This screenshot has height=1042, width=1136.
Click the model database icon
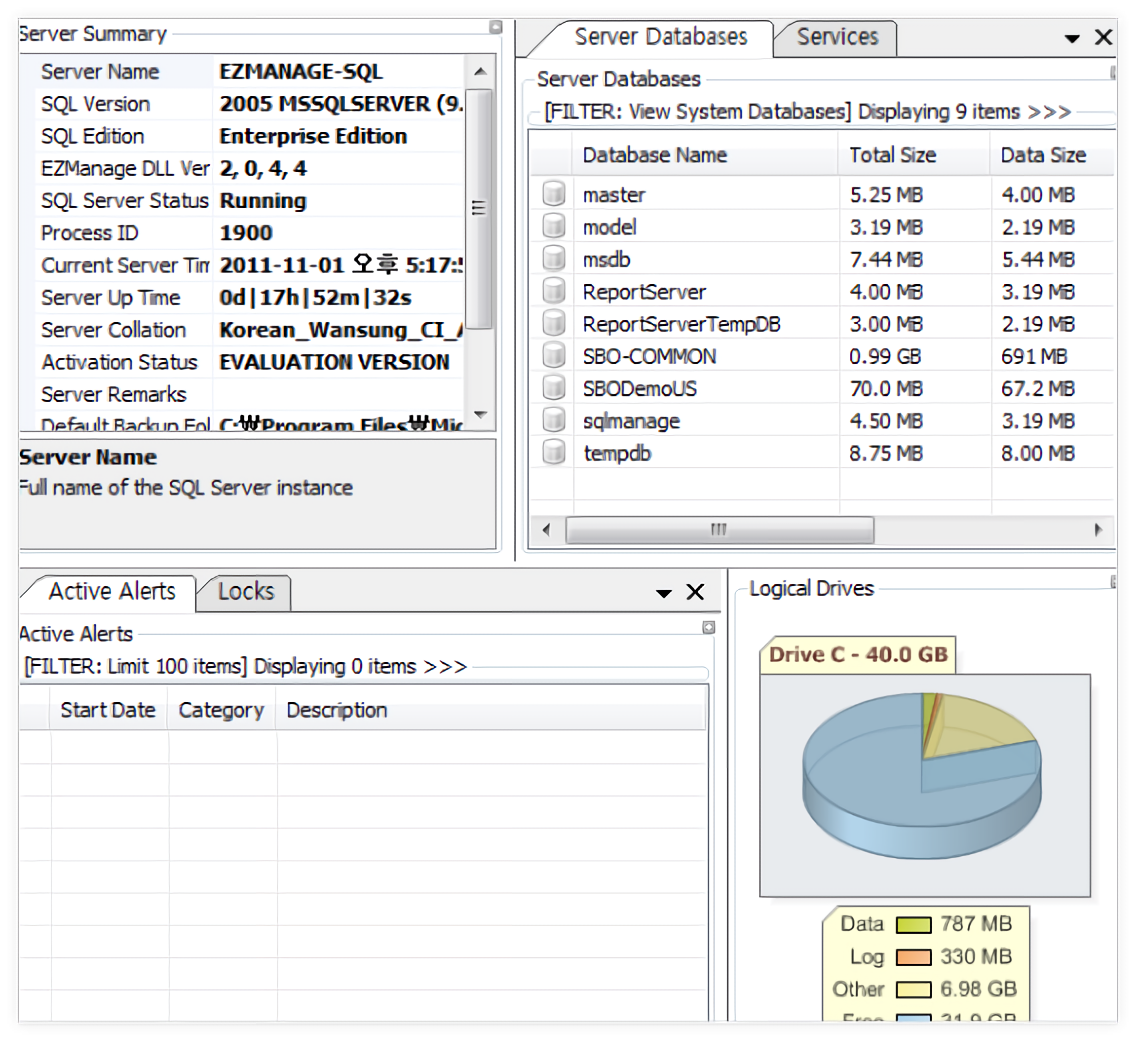[x=553, y=227]
